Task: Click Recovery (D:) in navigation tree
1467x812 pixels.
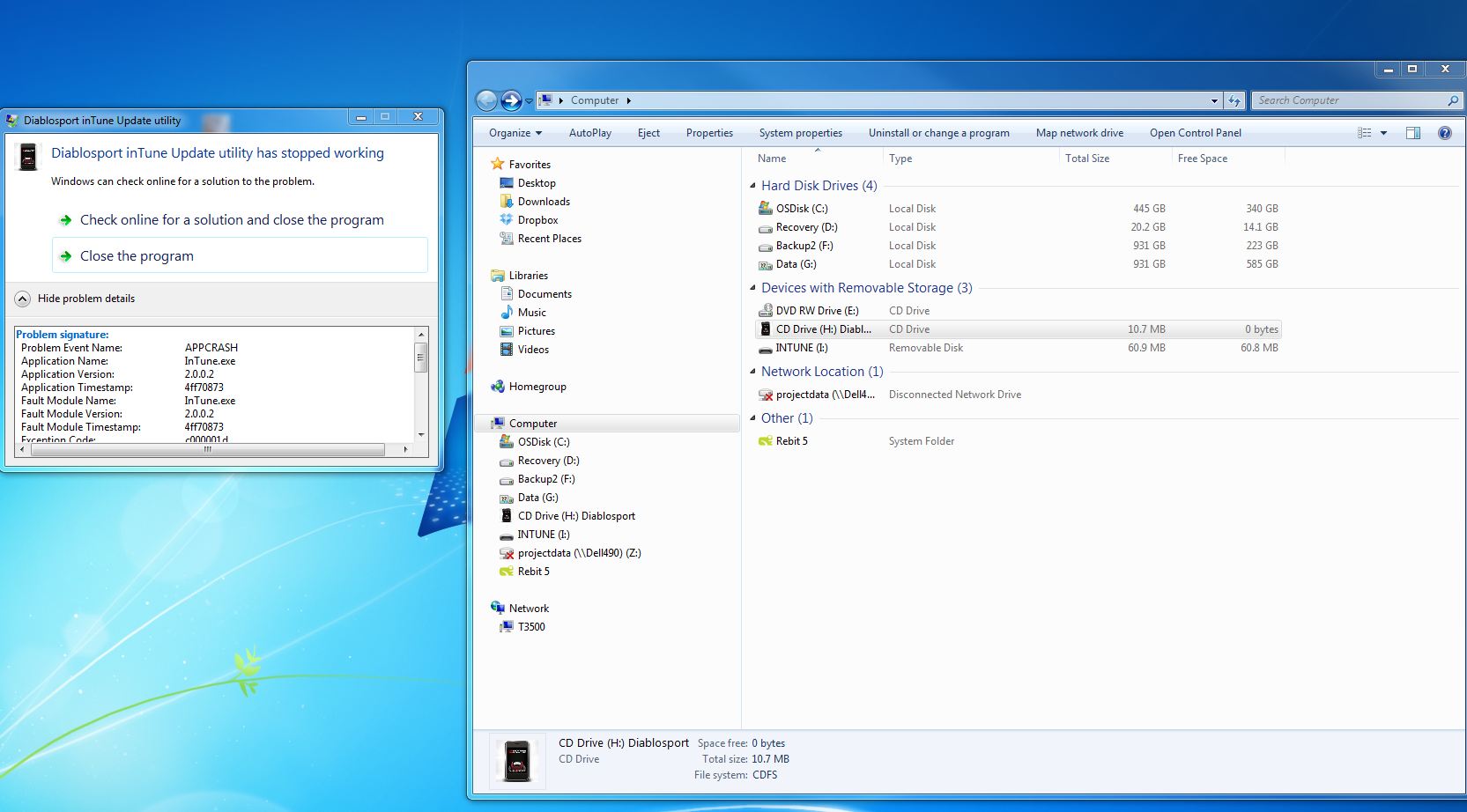Action: pyautogui.click(x=548, y=461)
